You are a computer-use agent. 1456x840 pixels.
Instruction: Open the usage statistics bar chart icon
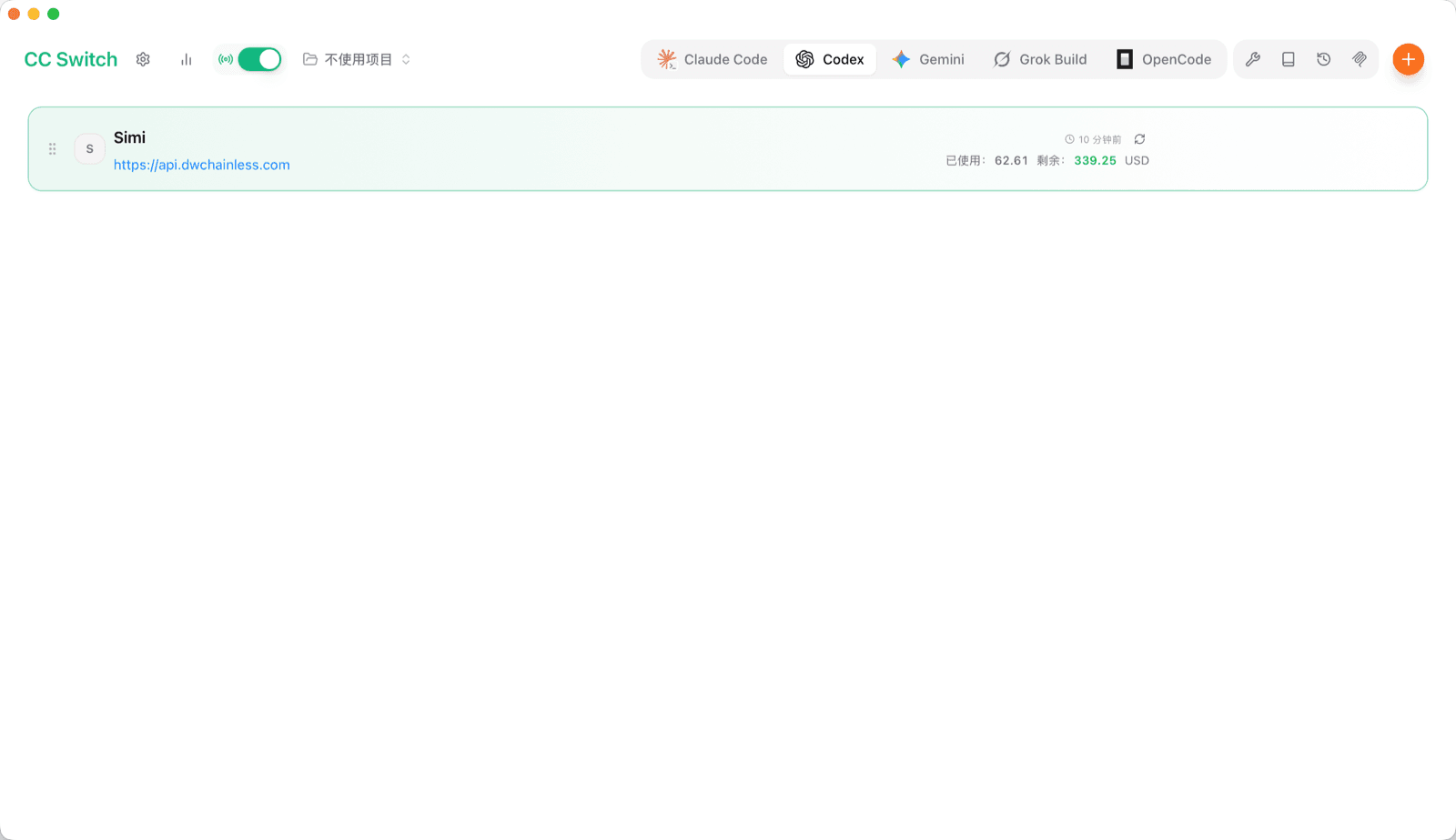[187, 59]
